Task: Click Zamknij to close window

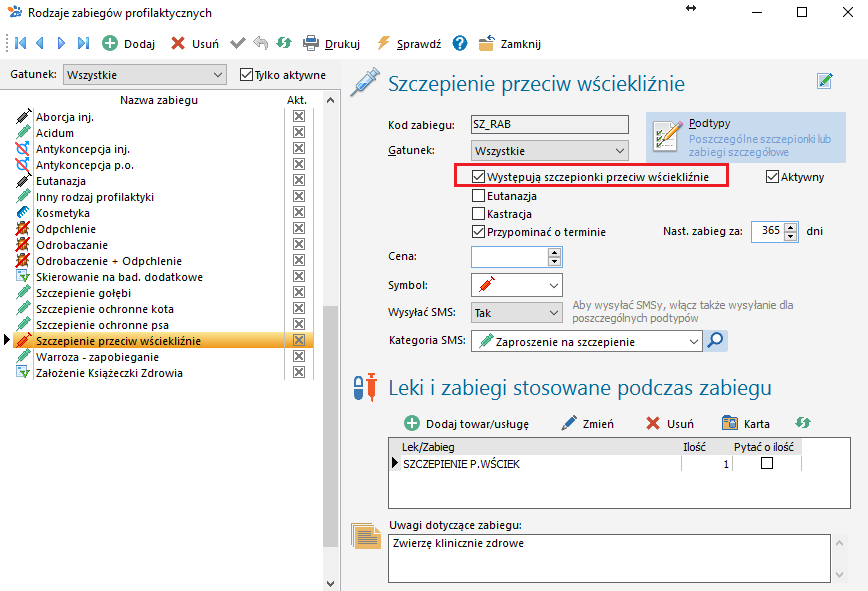Action: tap(510, 44)
